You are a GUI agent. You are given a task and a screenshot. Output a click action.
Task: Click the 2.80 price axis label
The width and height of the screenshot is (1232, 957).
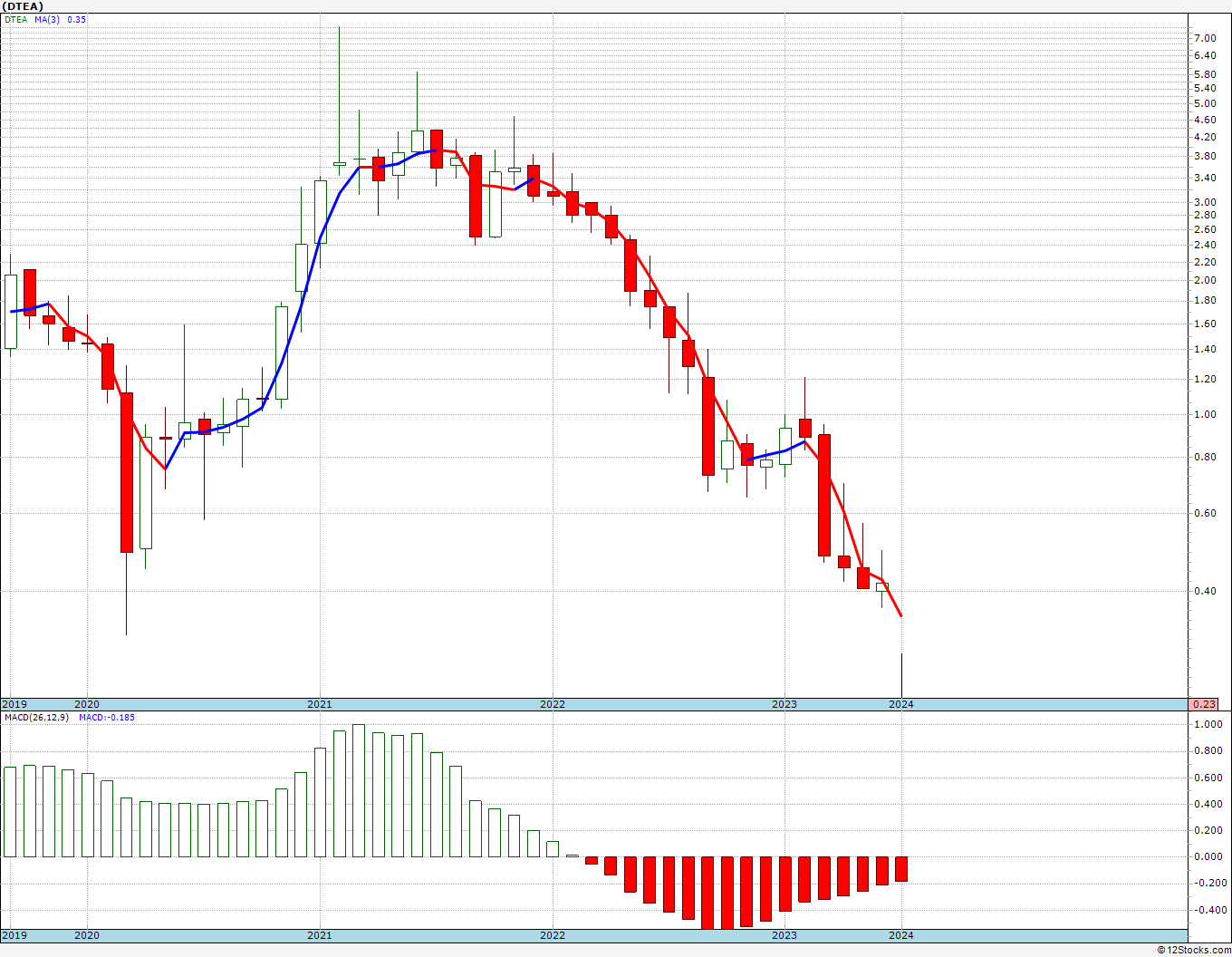[x=1205, y=215]
